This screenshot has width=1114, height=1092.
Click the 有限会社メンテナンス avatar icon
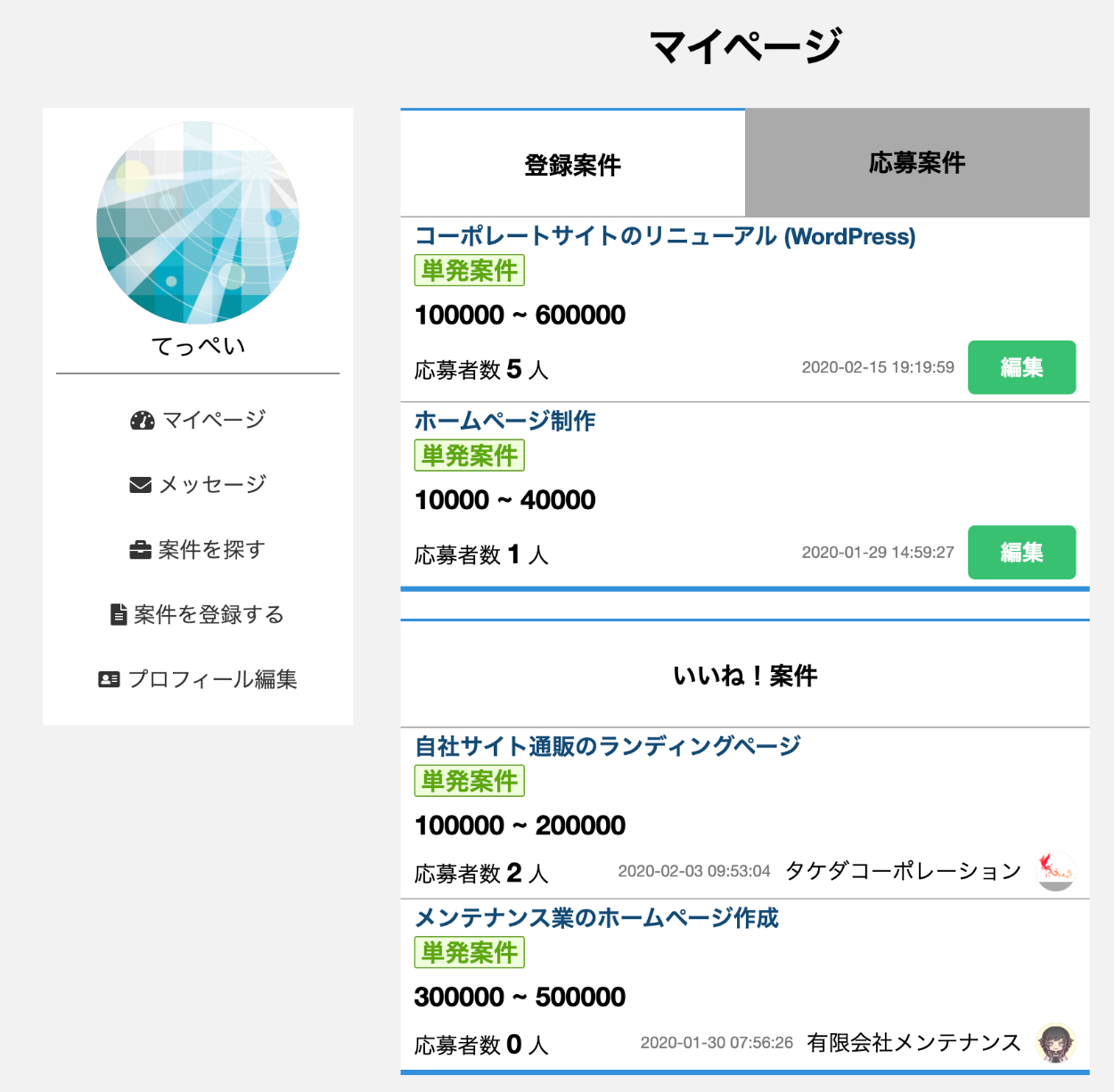coord(1056,1043)
